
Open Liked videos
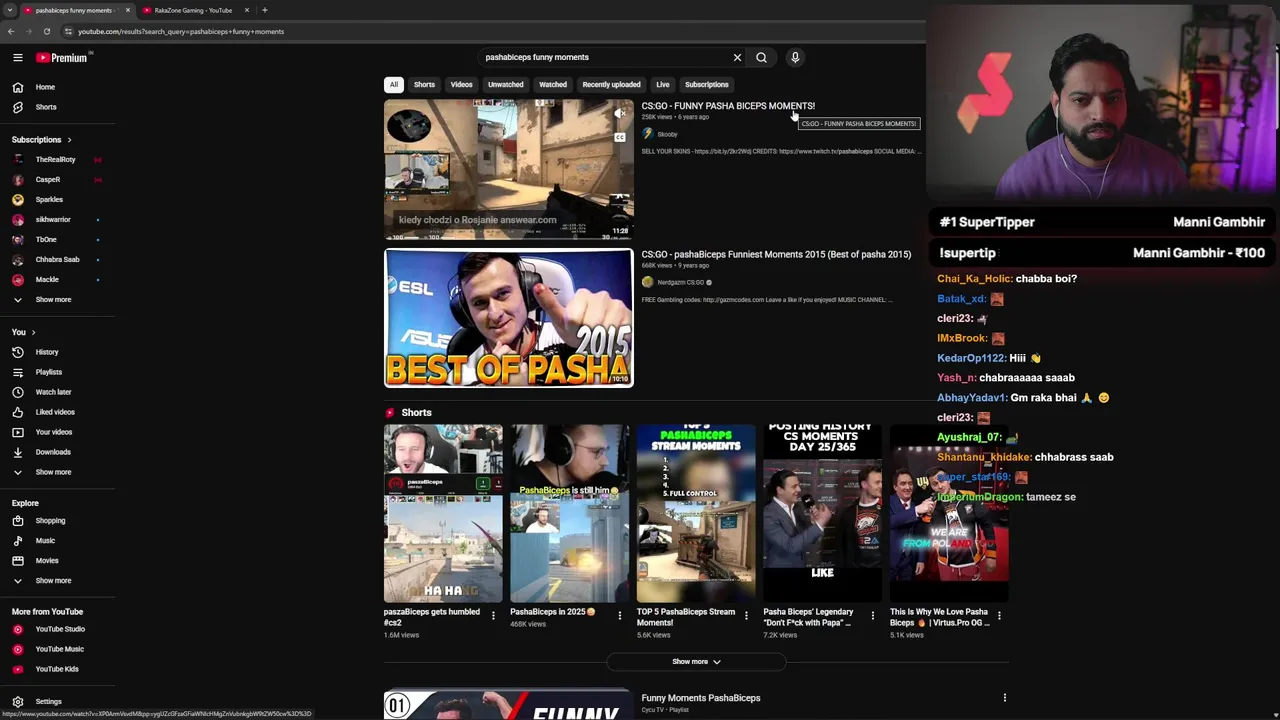56,412
